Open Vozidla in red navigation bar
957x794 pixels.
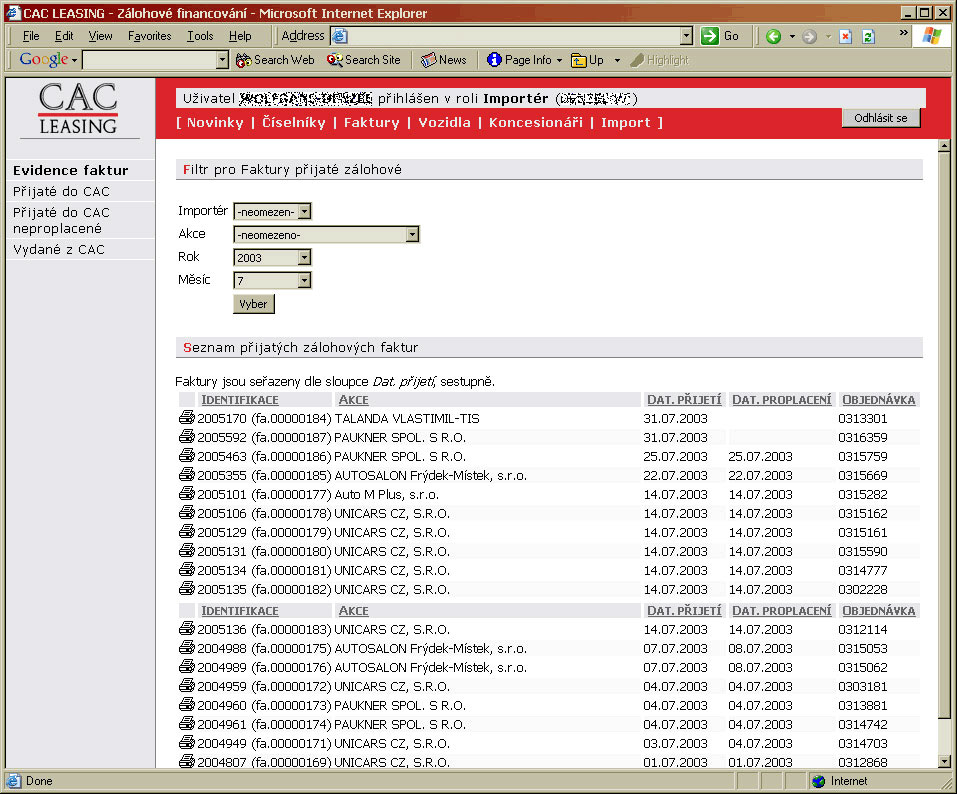[444, 123]
